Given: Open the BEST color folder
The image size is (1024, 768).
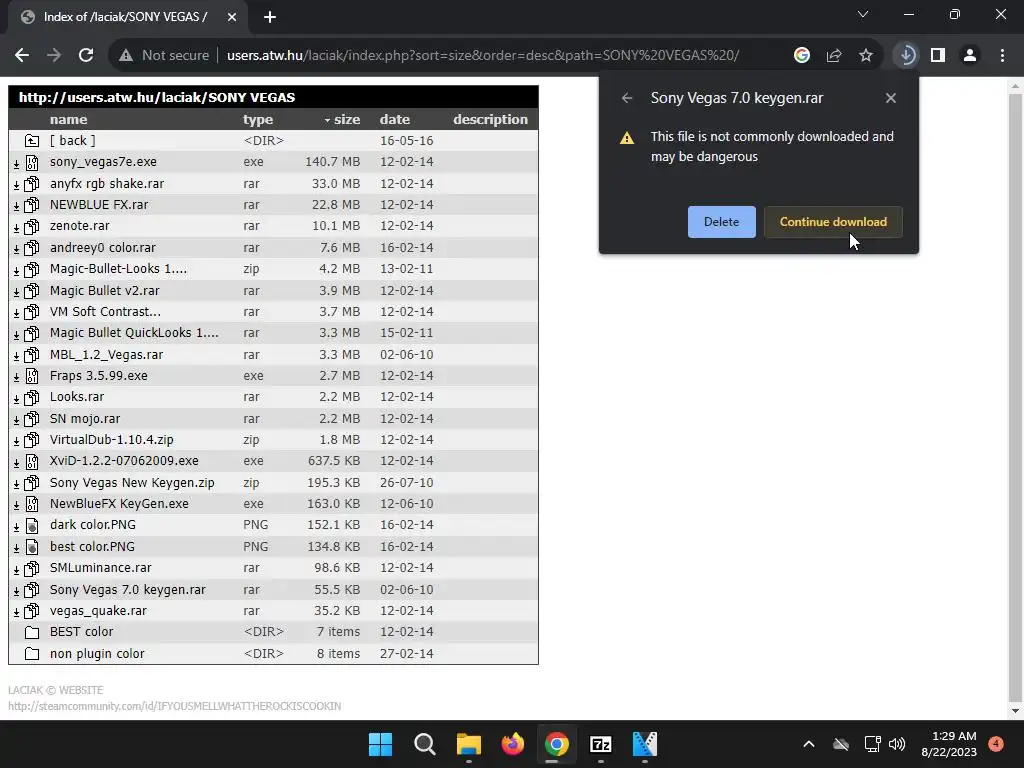Looking at the screenshot, I should 82,632.
